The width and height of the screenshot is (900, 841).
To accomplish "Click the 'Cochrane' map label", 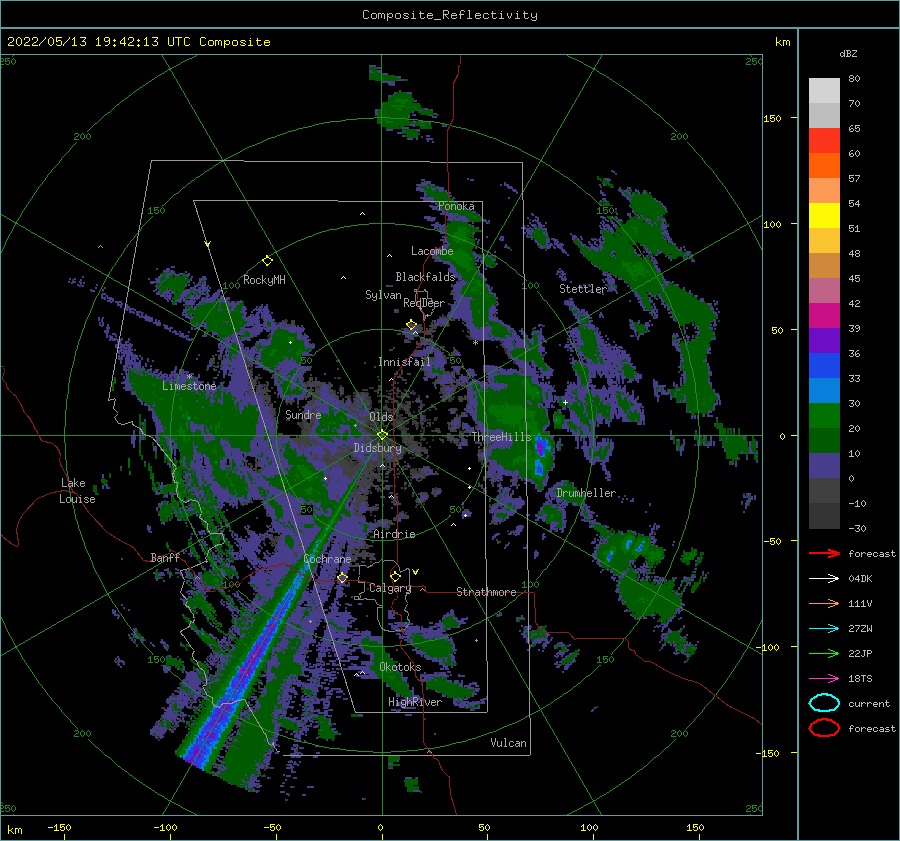I will pyautogui.click(x=327, y=559).
